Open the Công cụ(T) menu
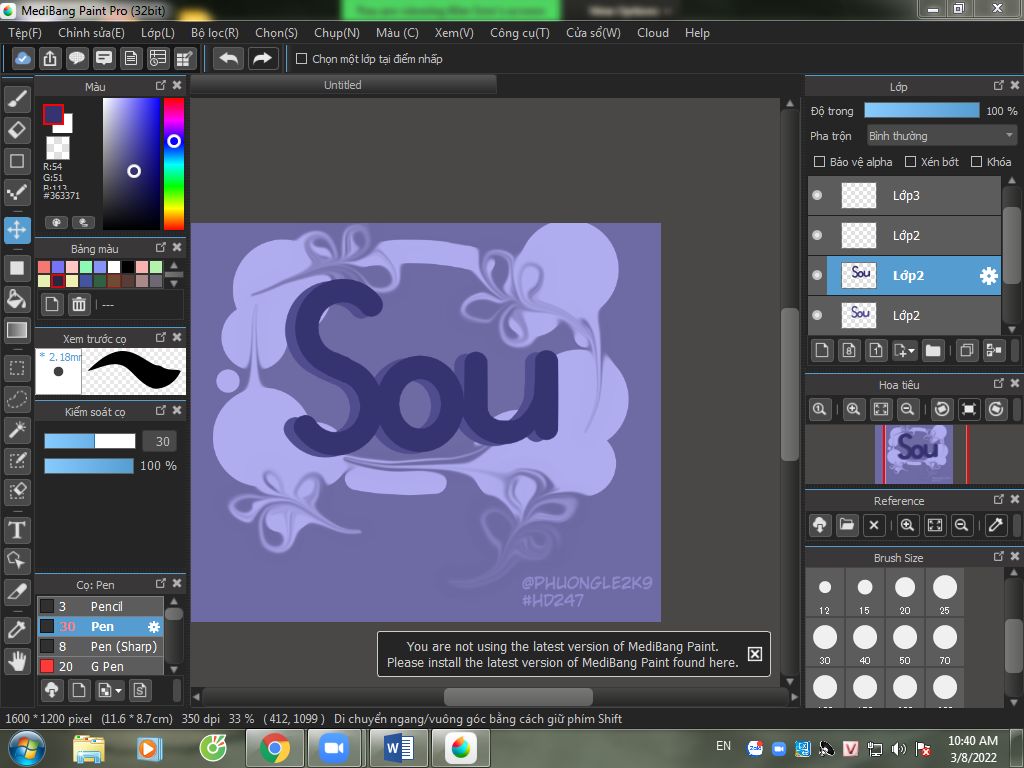 [520, 33]
